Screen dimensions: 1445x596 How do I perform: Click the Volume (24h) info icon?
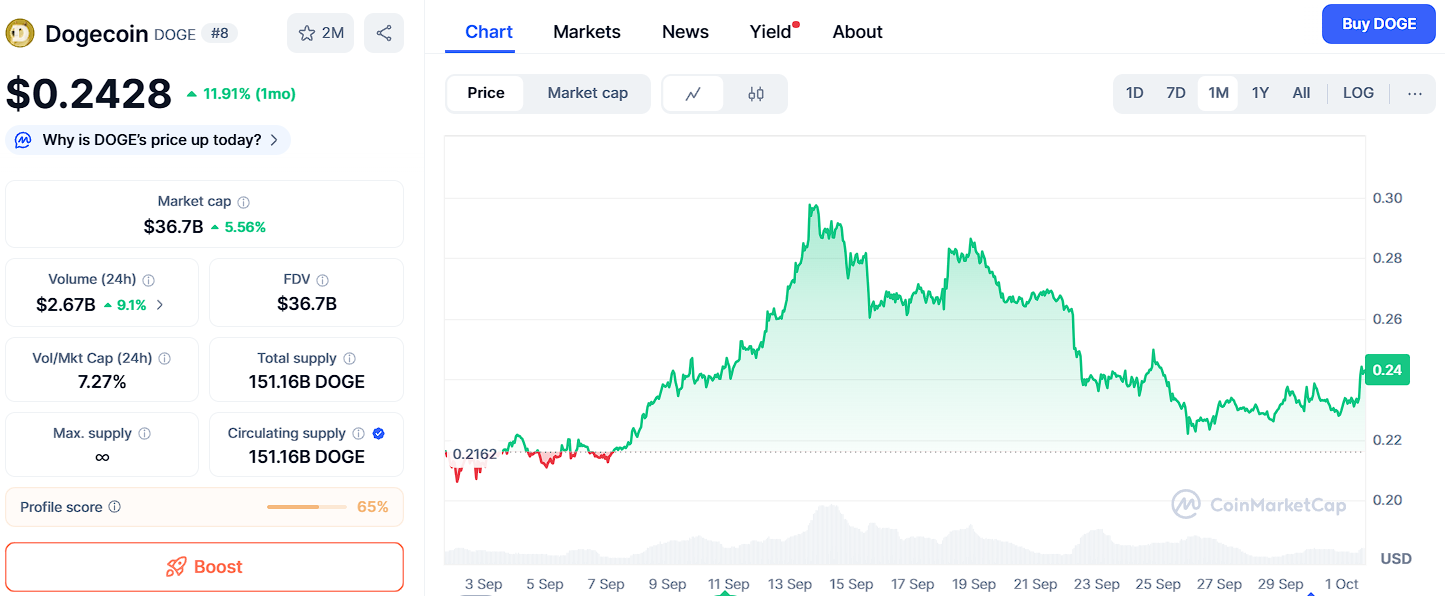(x=149, y=280)
